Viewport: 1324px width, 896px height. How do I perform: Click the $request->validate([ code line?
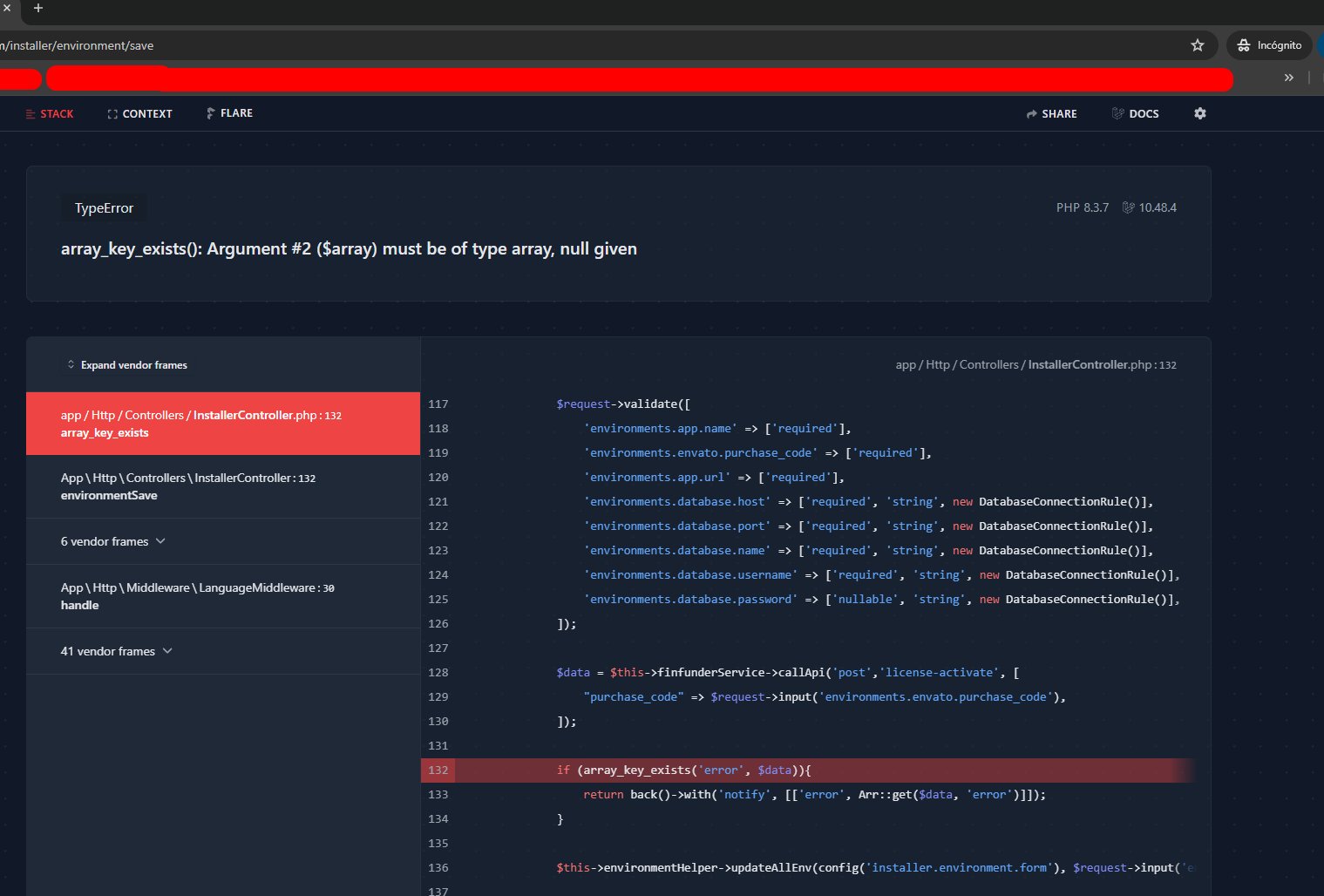coord(623,404)
